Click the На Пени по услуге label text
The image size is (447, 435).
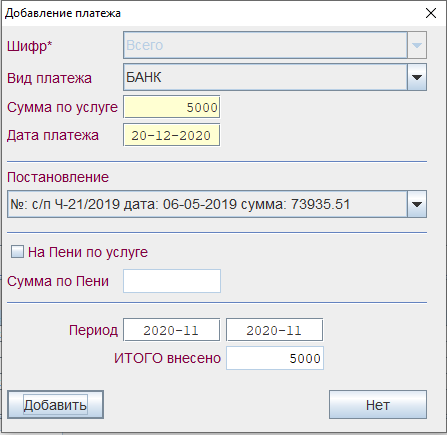tap(88, 252)
